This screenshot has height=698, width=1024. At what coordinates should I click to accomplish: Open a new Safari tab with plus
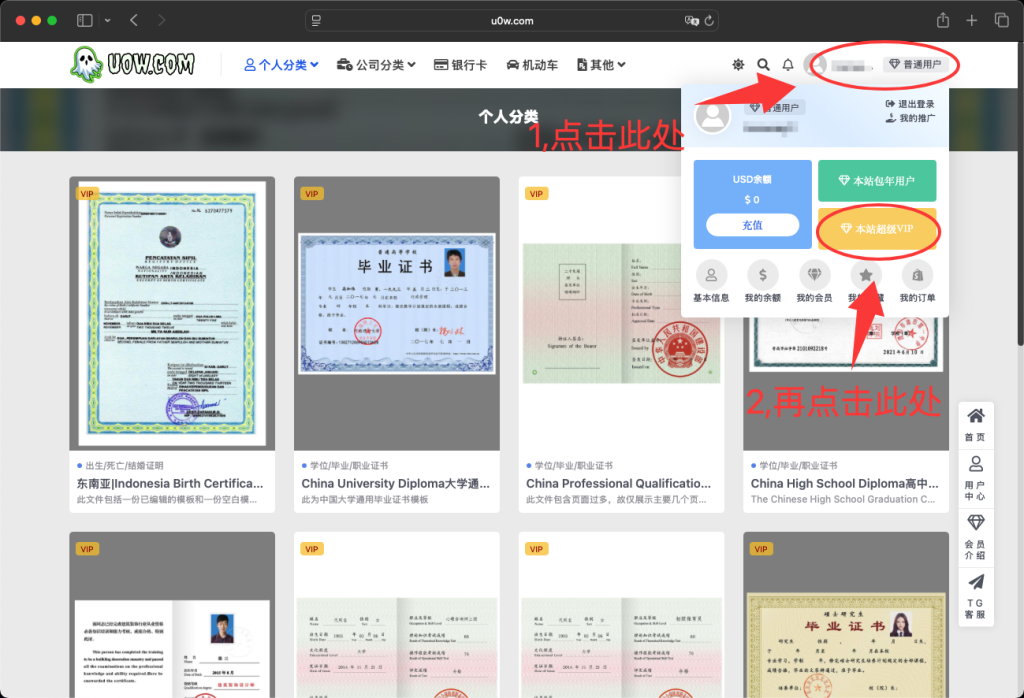click(972, 20)
